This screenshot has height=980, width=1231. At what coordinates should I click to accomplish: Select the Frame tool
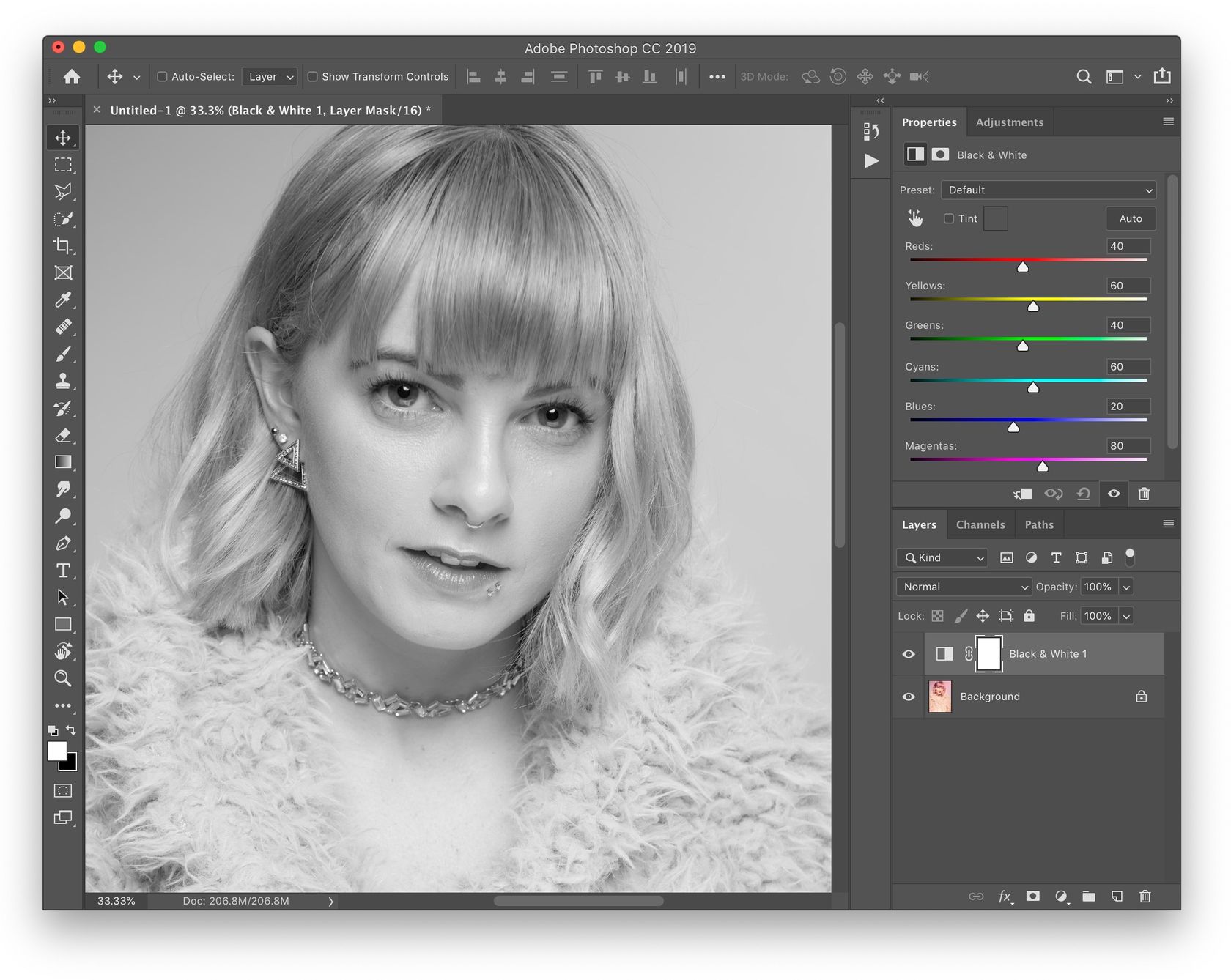point(63,273)
